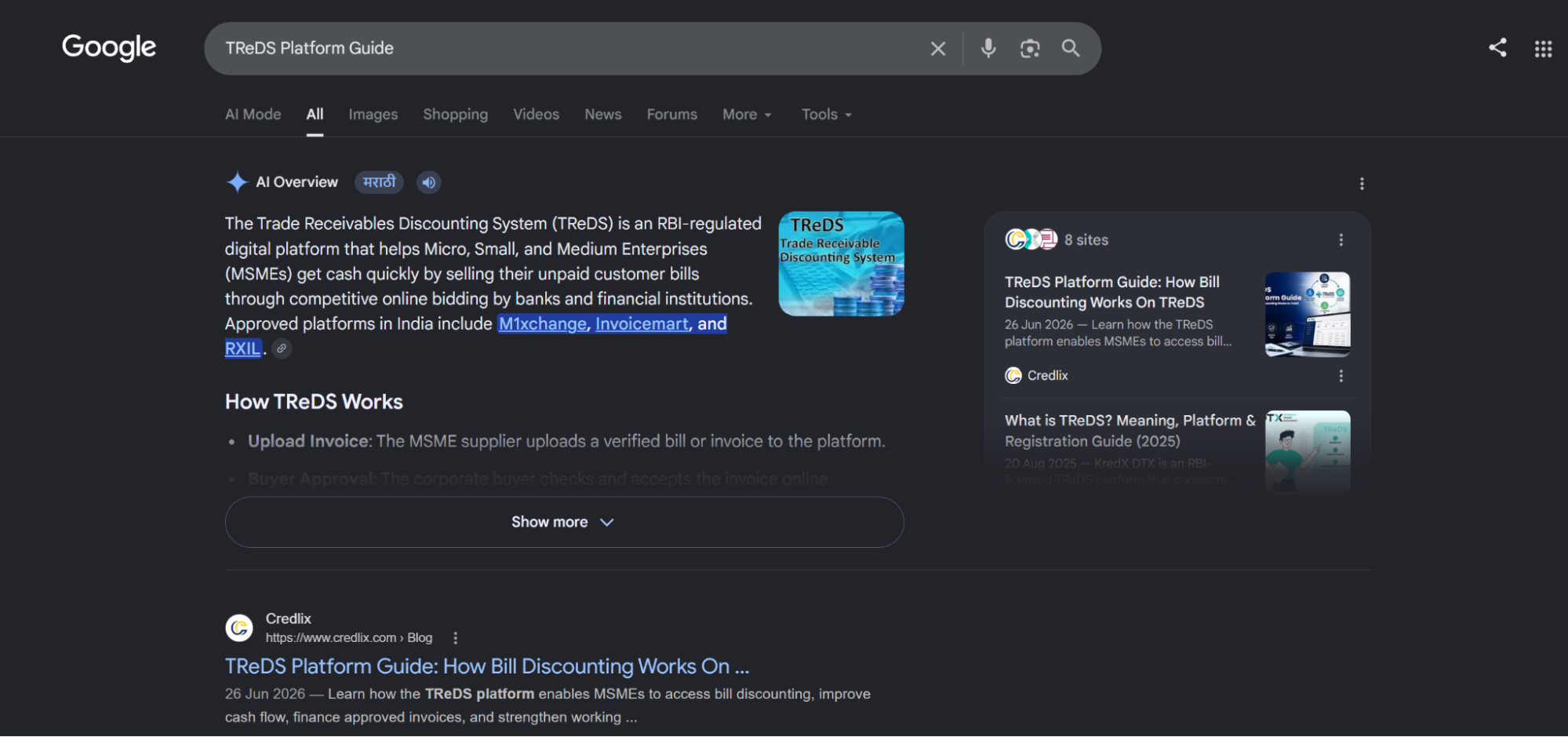Viewport: 1568px width, 737px height.
Task: Click the 'How TReDS Works' heading
Action: click(x=314, y=402)
